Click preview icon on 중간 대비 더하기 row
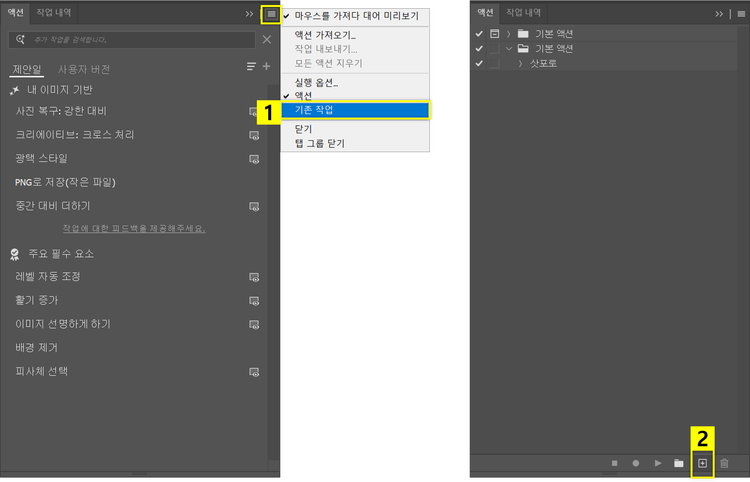This screenshot has width=750, height=482. [x=254, y=207]
